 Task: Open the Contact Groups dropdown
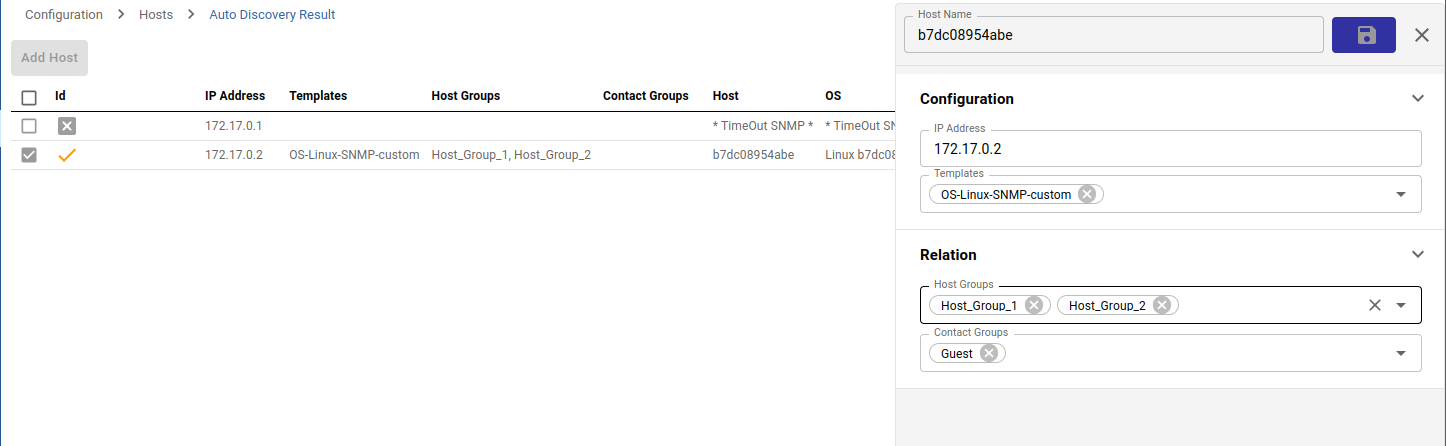(x=1401, y=353)
